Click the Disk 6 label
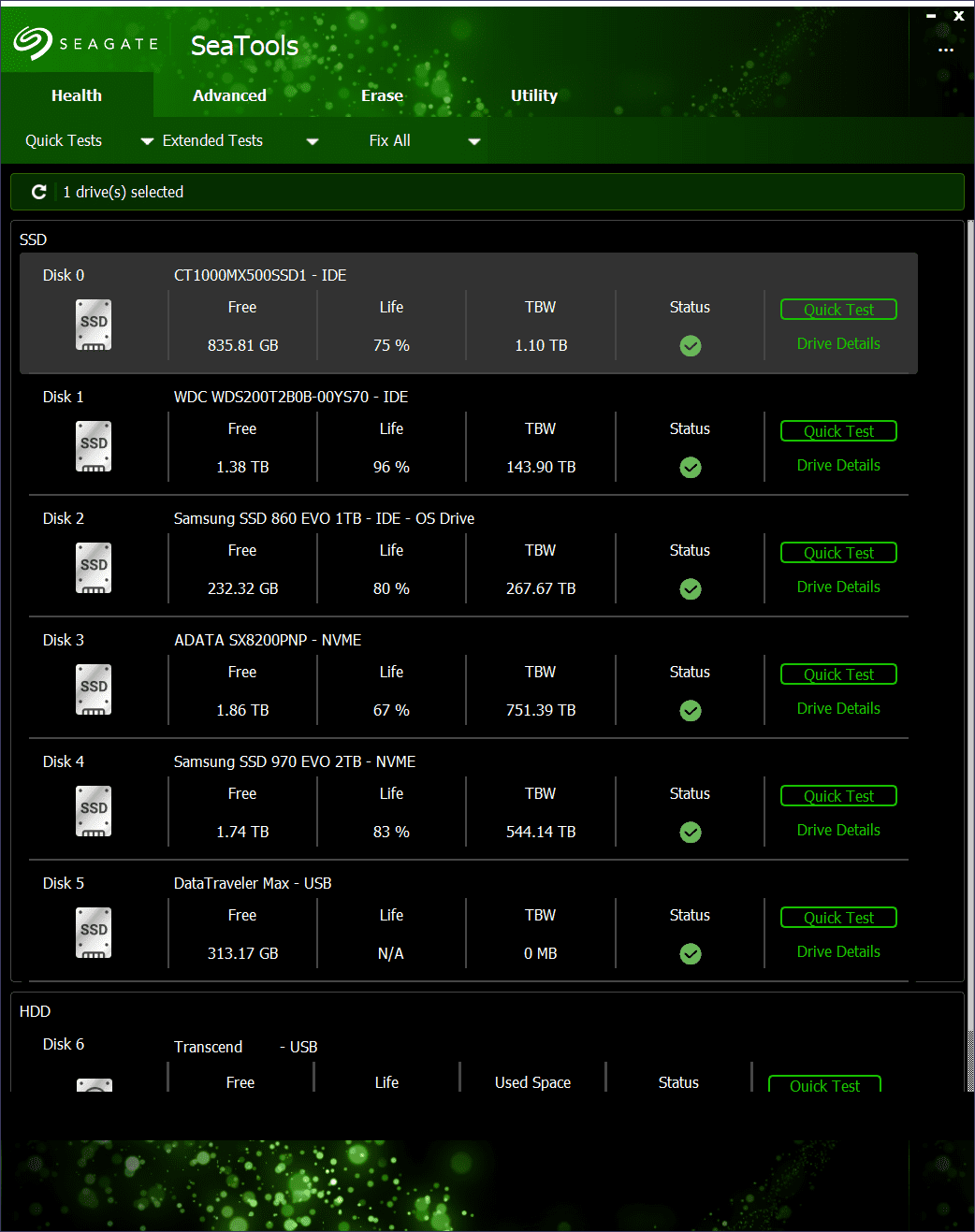 tap(64, 1044)
